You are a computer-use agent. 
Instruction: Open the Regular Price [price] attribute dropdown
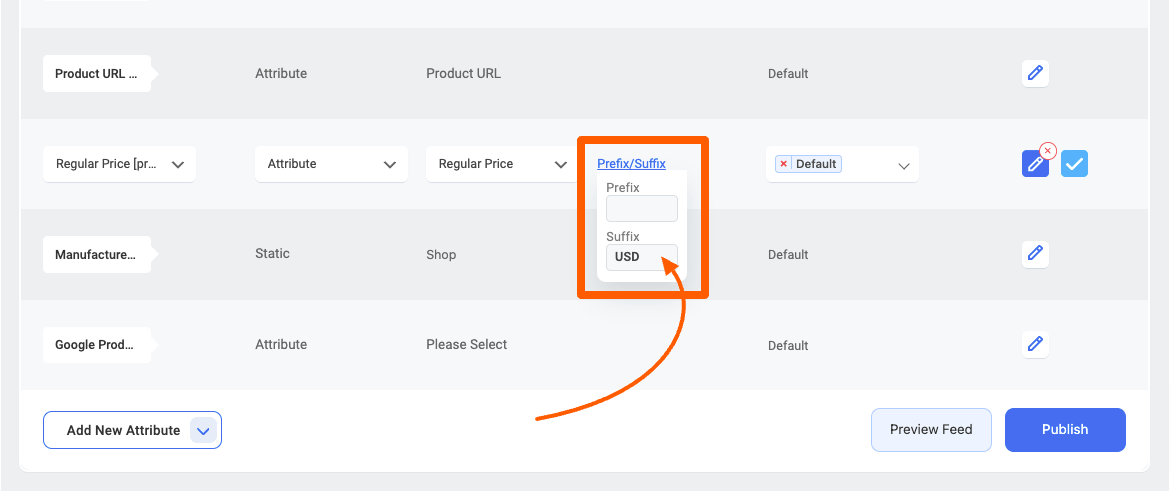(119, 164)
